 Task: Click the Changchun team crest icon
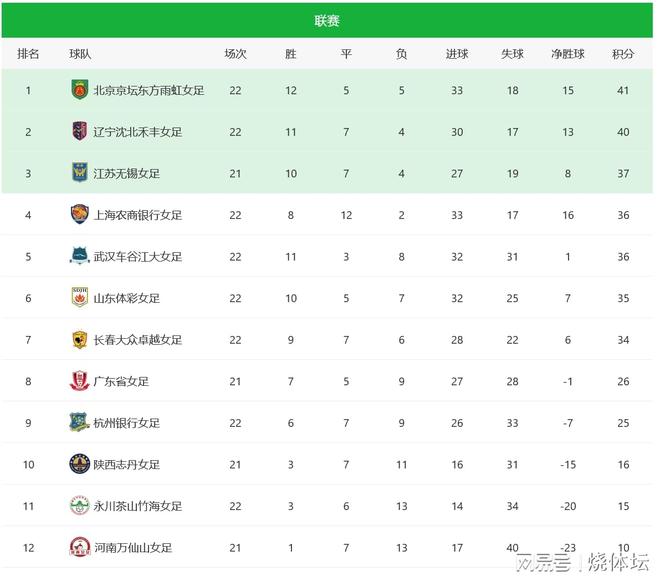point(79,339)
